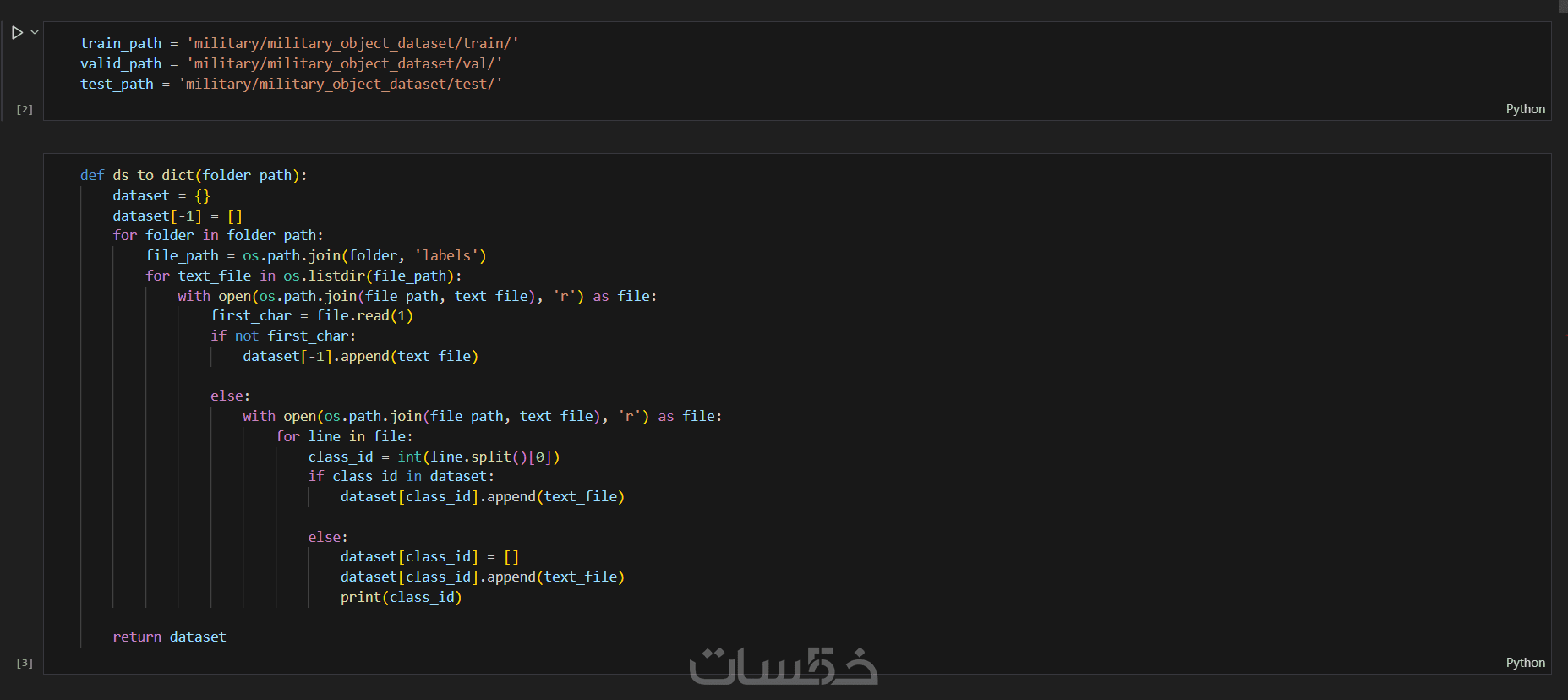Click the vertical scrollbar thumb at top right

[x=1563, y=7]
